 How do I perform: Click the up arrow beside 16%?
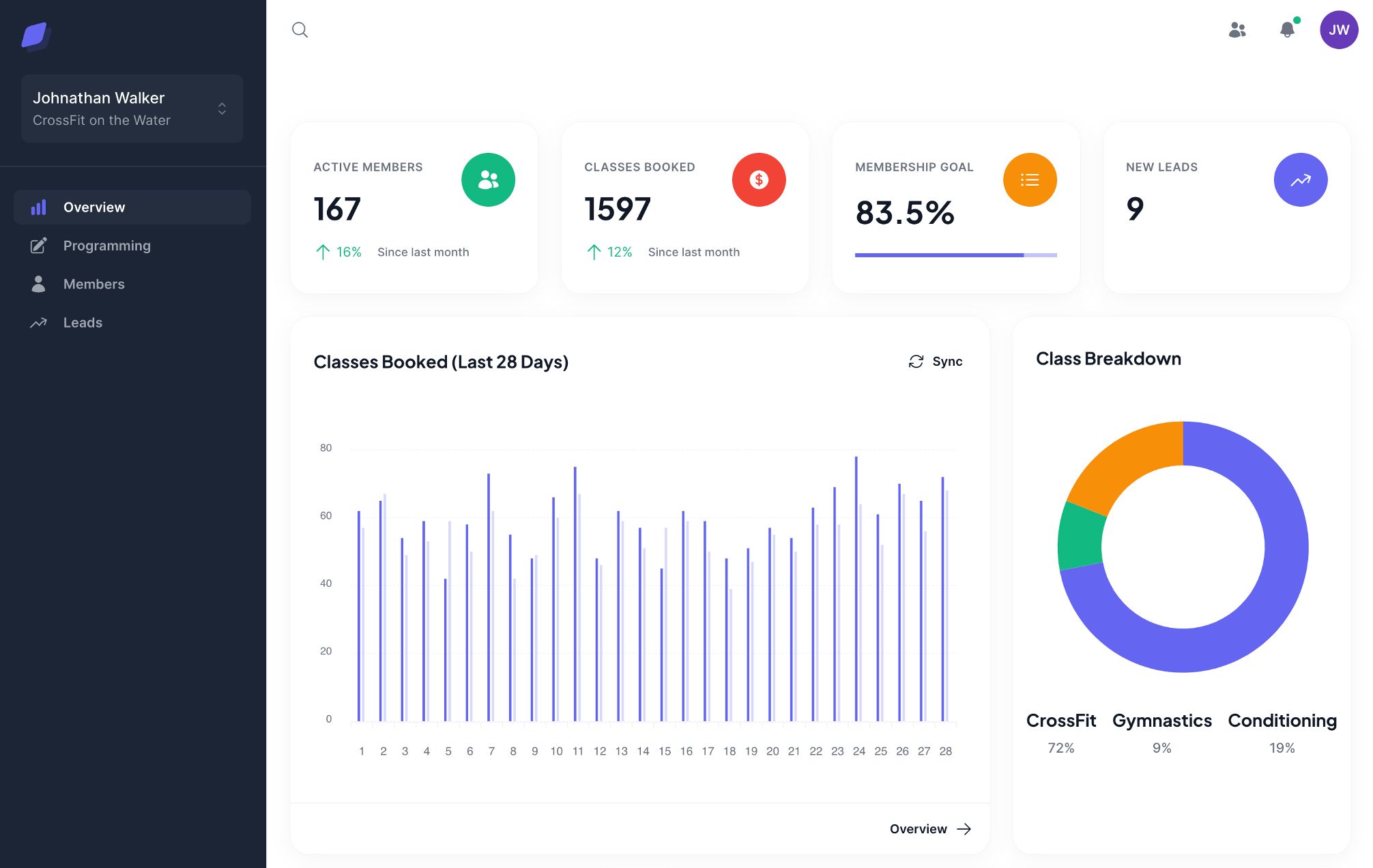[x=323, y=252]
